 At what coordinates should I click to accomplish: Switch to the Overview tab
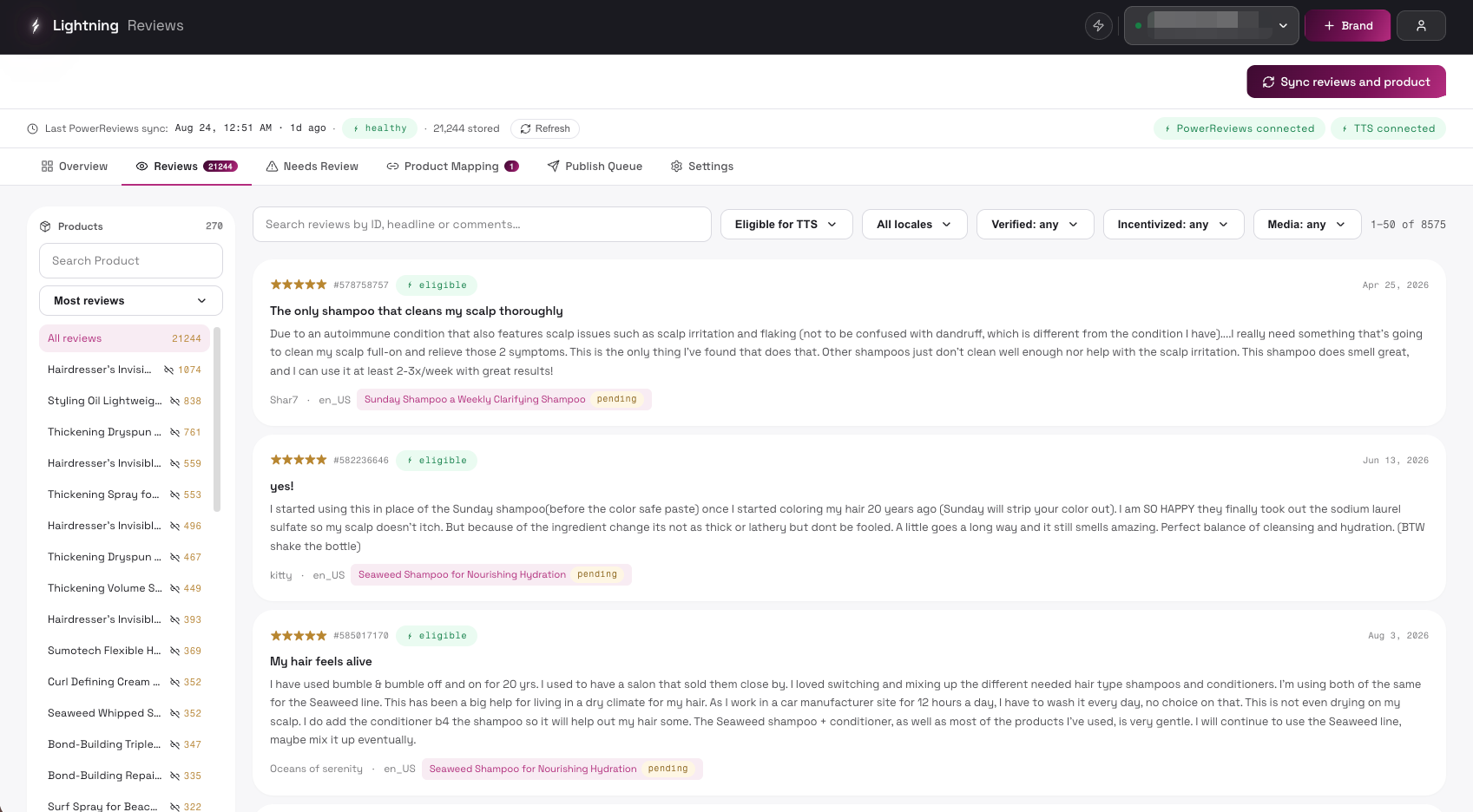pyautogui.click(x=75, y=167)
